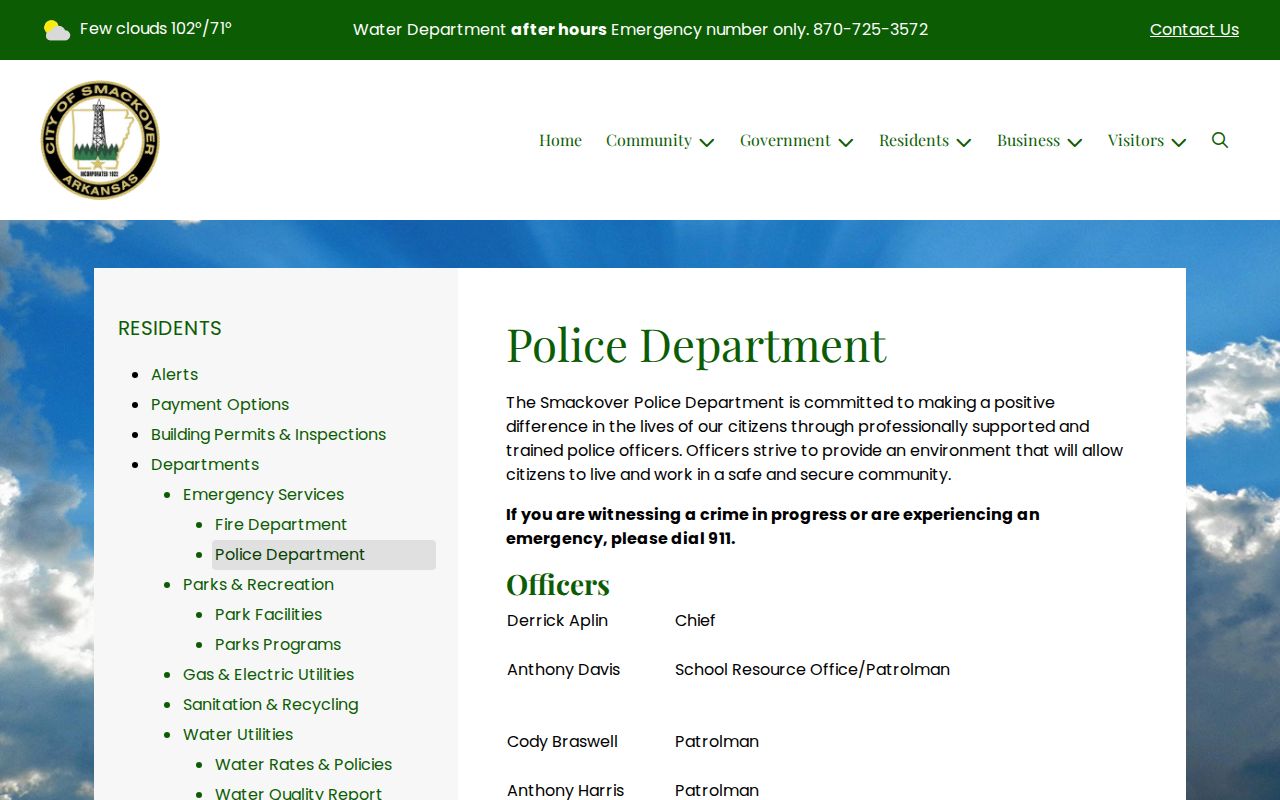The height and width of the screenshot is (800, 1280).
Task: Open Payment Options in the sidebar
Action: [220, 404]
